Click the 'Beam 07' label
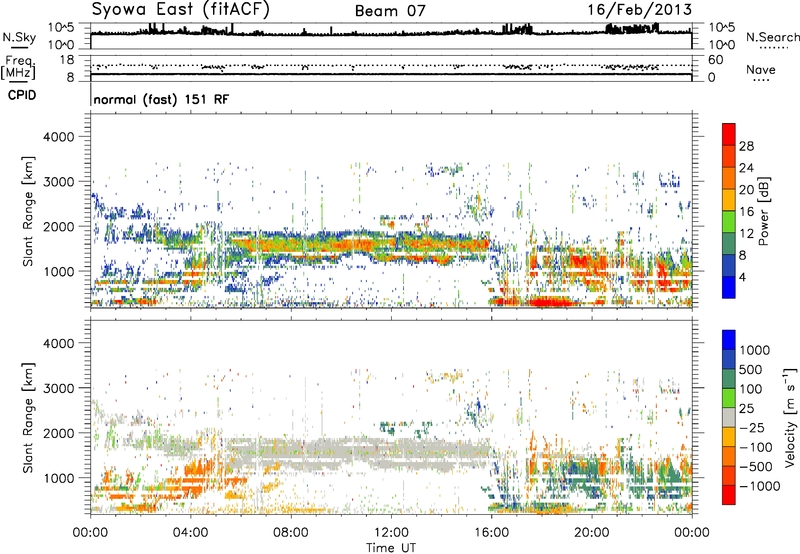The image size is (800, 554). 390,11
